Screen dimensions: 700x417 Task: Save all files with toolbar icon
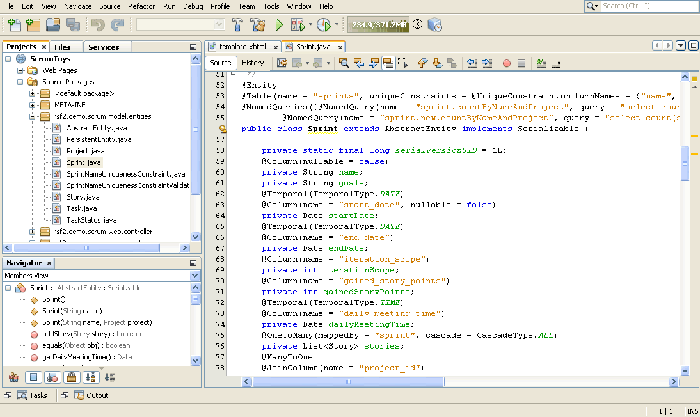point(73,25)
